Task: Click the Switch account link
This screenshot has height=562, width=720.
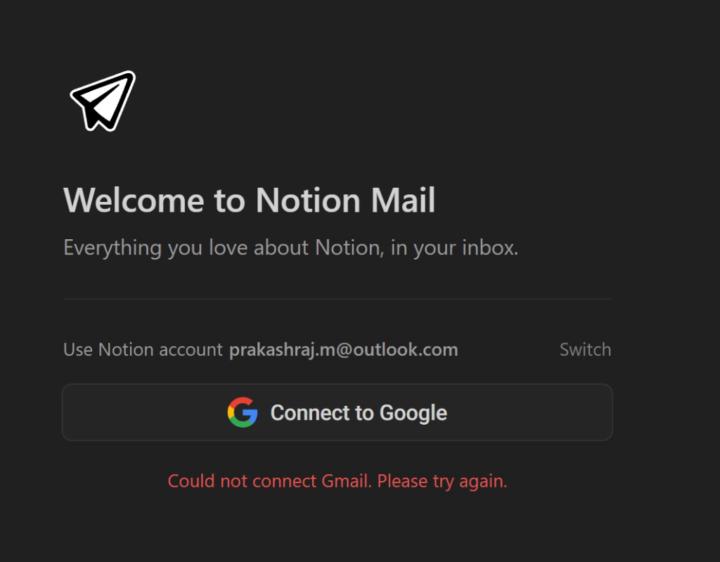Action: click(x=585, y=349)
